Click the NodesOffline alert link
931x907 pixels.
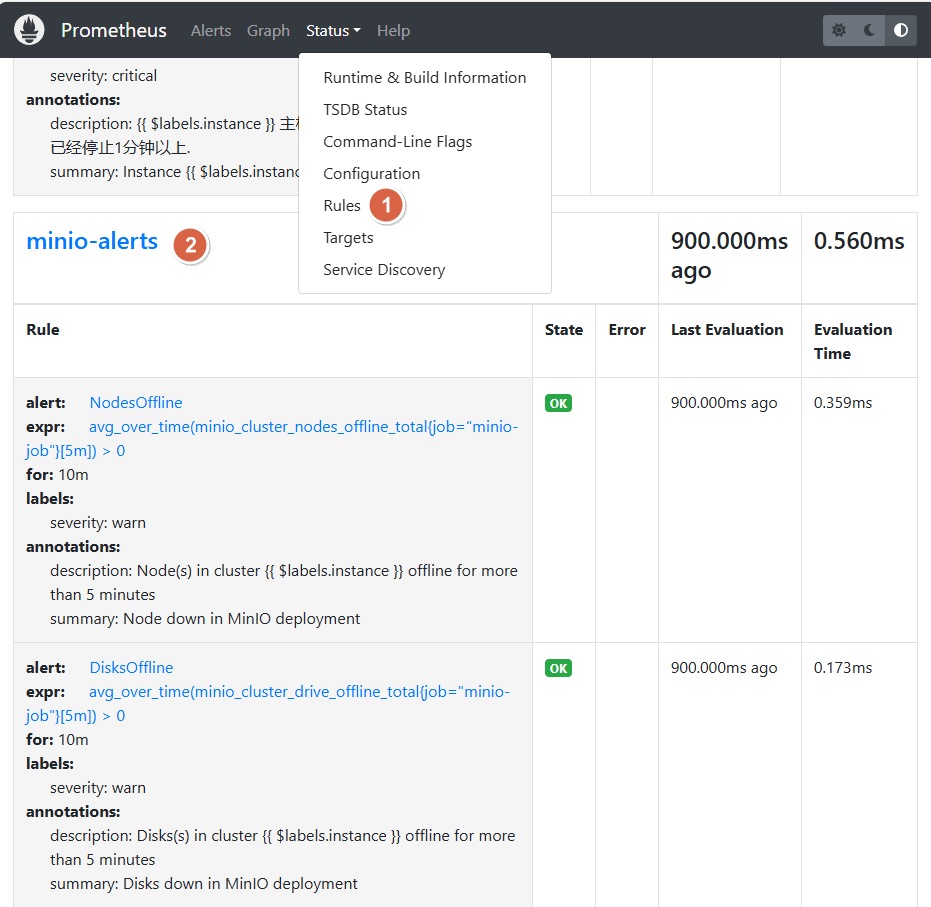(x=136, y=402)
